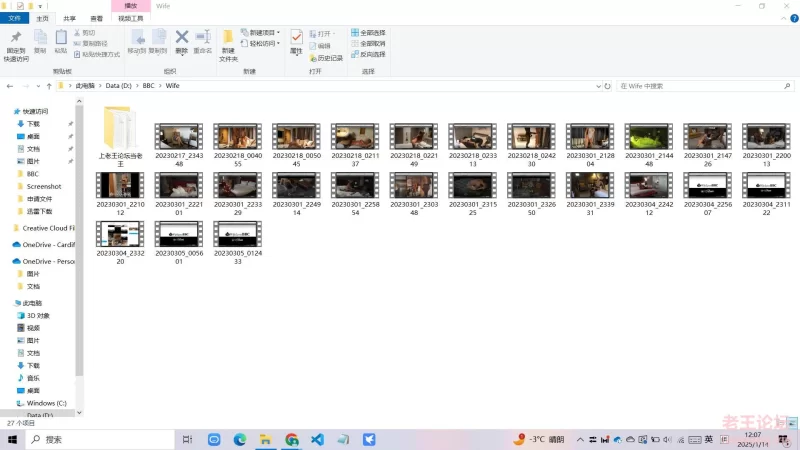Click 复制路径 (Copy path) in the ribbon

[x=91, y=43]
